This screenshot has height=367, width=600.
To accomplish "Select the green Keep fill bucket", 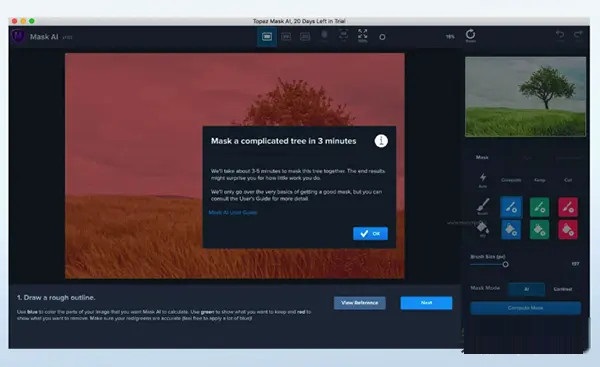I will 539,230.
